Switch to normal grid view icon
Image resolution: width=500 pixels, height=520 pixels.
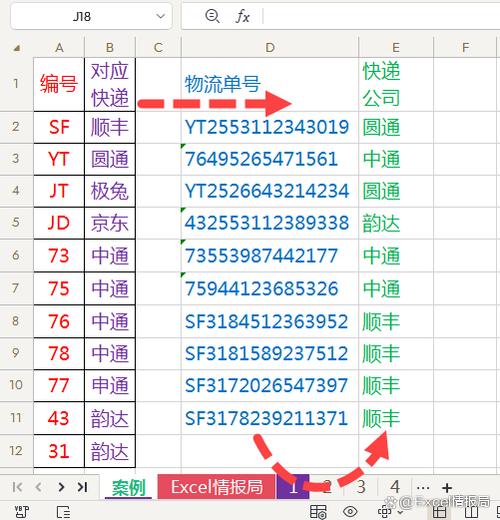click(440, 512)
